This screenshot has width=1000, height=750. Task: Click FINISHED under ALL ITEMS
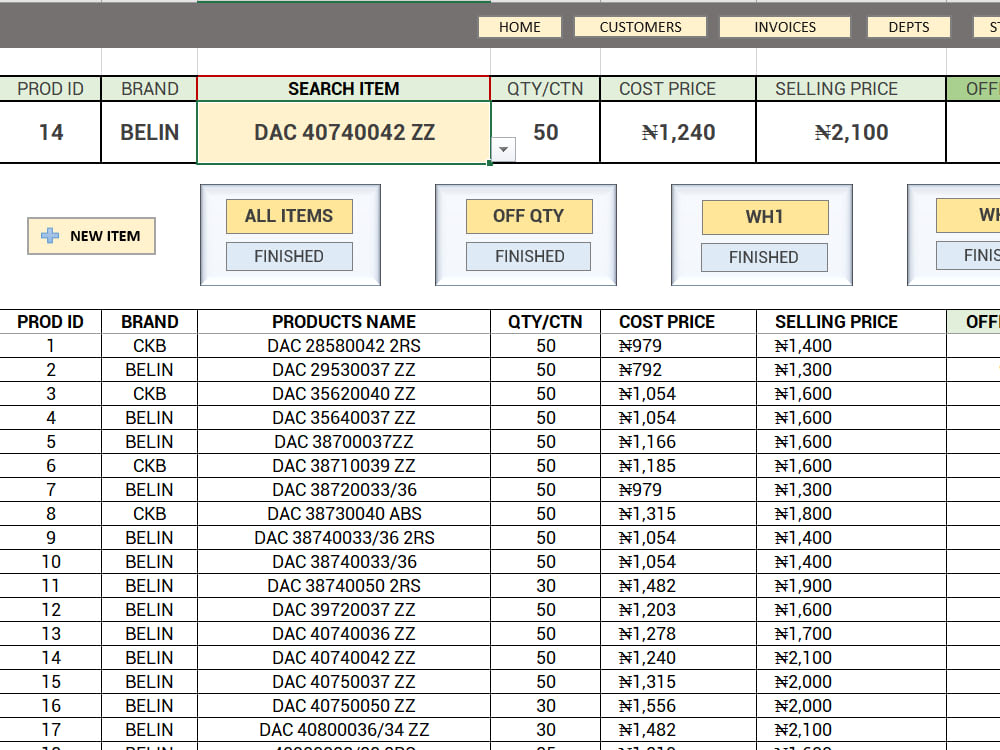click(289, 256)
